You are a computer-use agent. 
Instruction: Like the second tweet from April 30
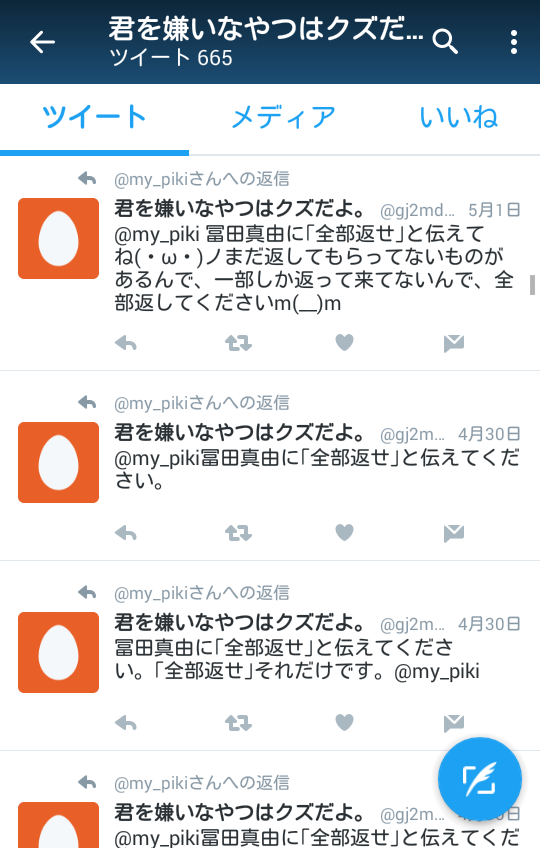344,533
